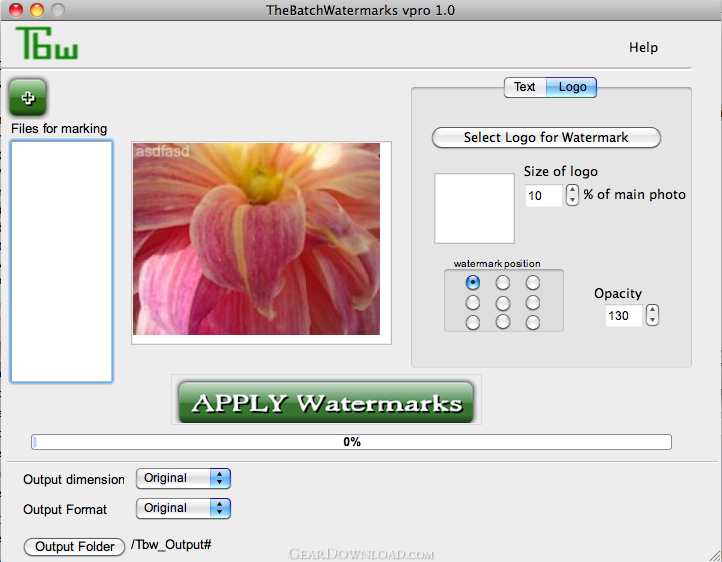The height and width of the screenshot is (562, 722).
Task: Increase logo size with stepper up arrow
Action: [x=572, y=190]
